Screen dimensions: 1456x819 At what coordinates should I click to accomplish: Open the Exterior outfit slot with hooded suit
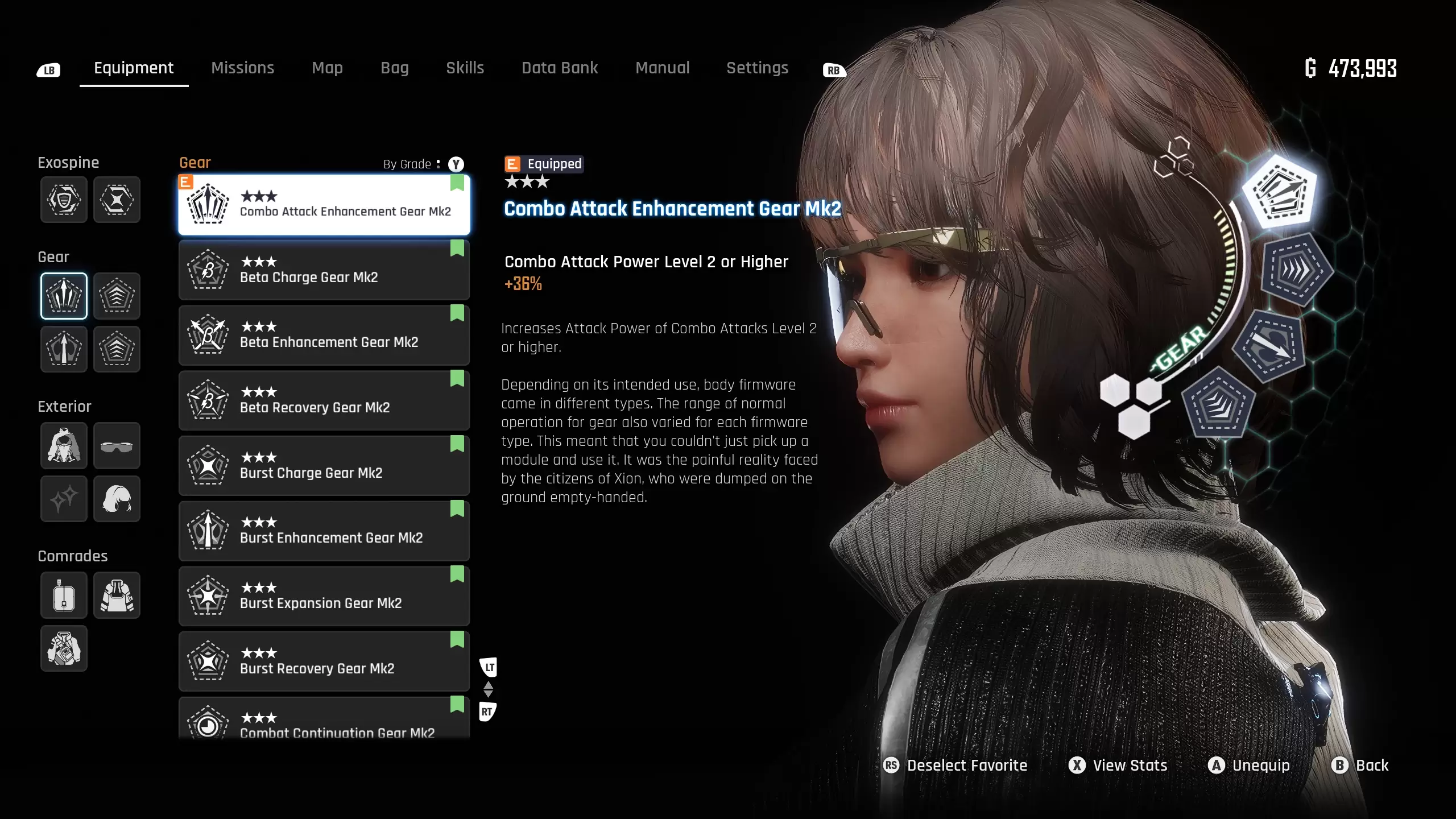click(64, 445)
